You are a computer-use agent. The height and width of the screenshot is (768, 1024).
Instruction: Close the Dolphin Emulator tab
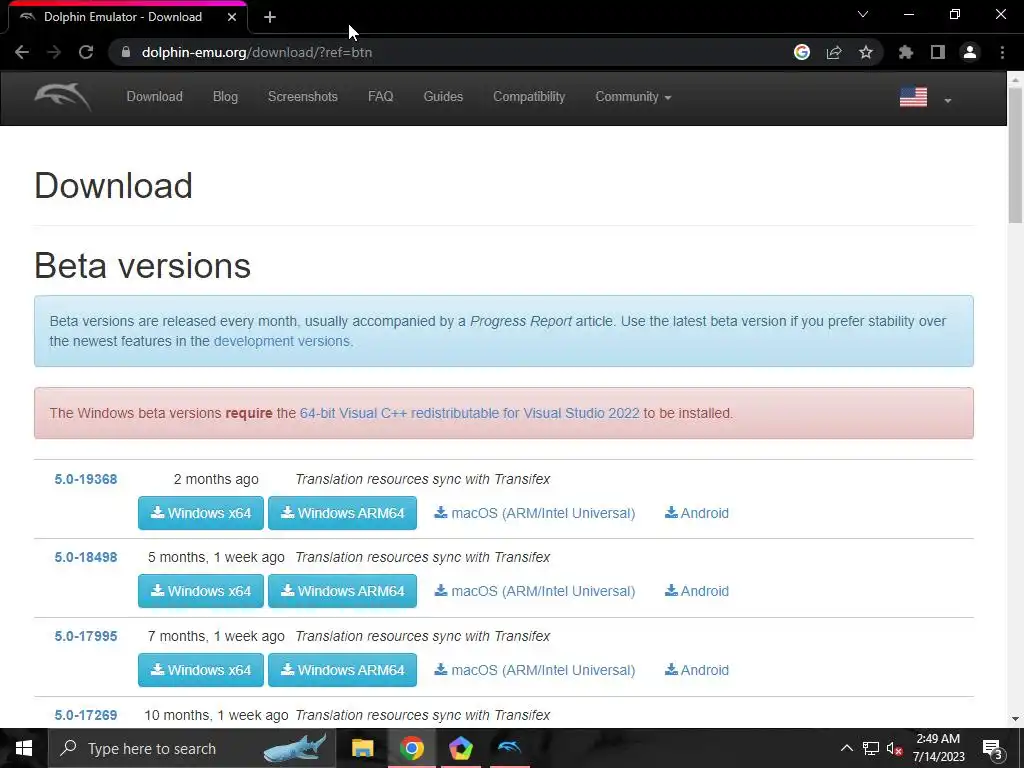(232, 17)
